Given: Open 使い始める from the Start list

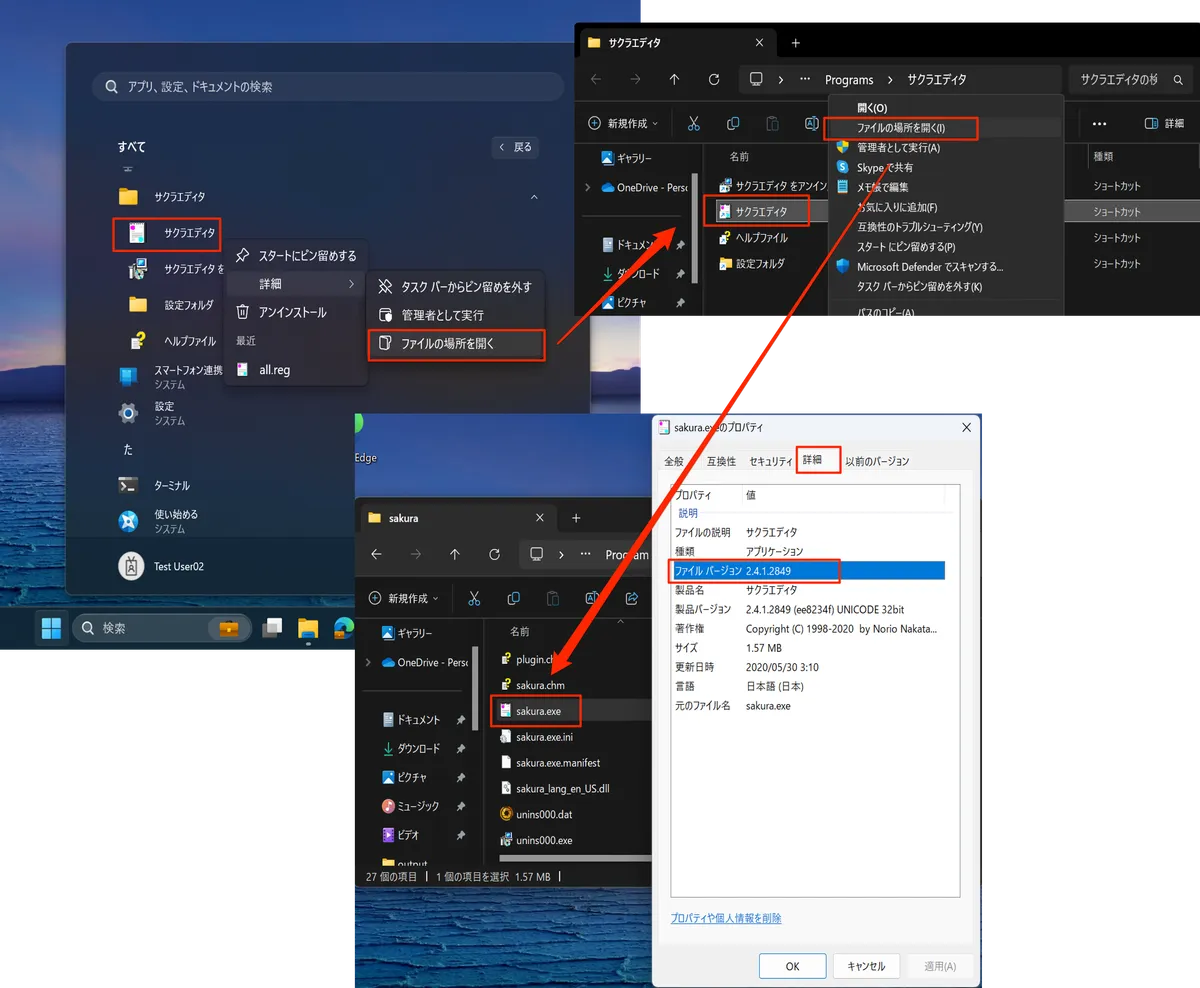Looking at the screenshot, I should click(160, 521).
